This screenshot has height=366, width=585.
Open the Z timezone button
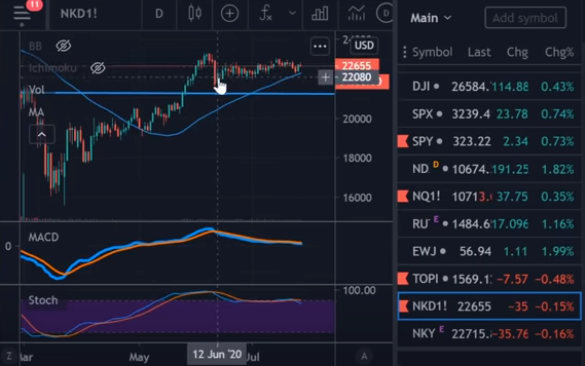coord(9,356)
